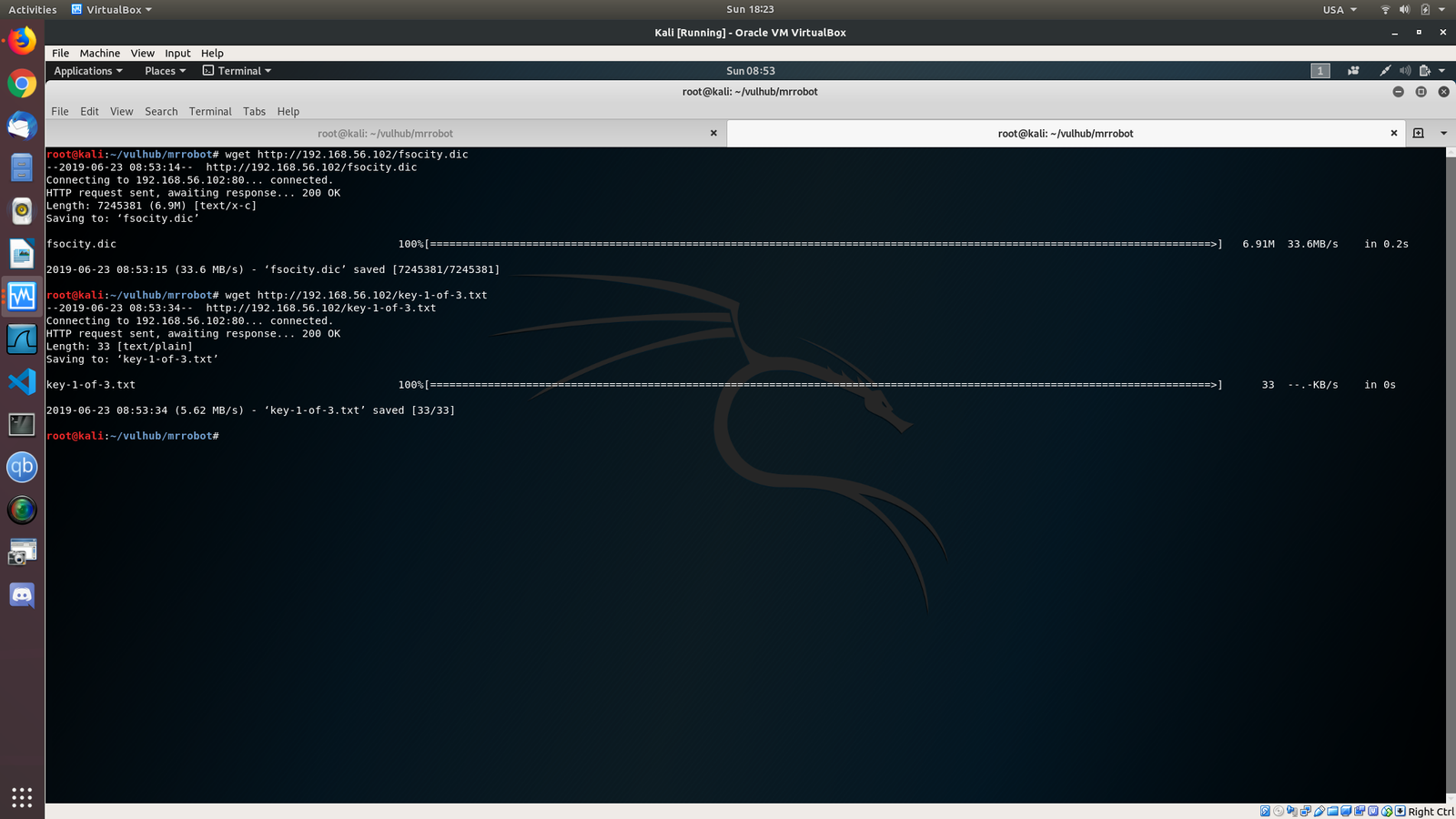Open the Kali Places menu
The image size is (1456, 819).
point(165,71)
